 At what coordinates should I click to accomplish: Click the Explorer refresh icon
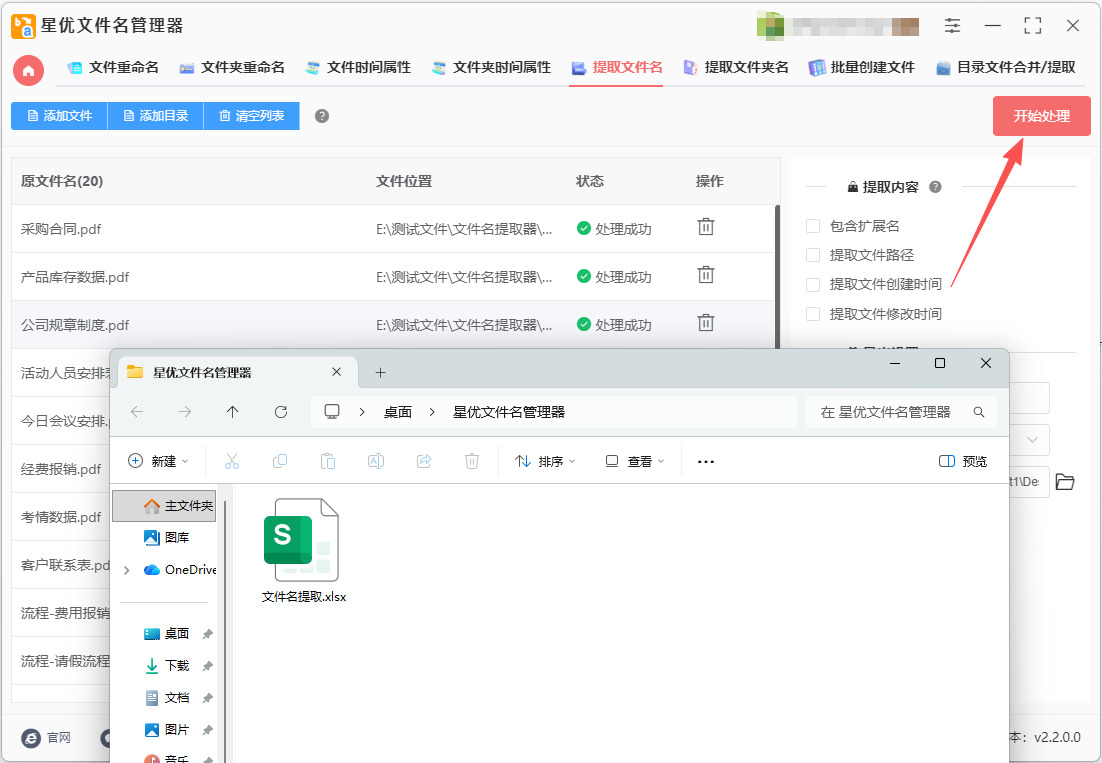(x=280, y=412)
